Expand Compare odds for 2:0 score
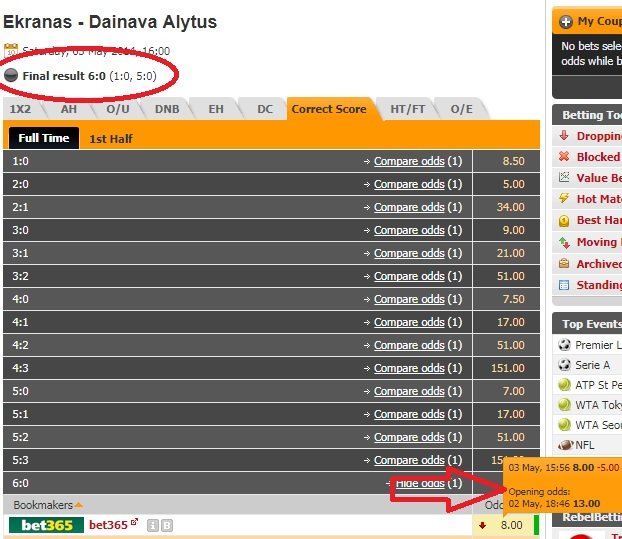This screenshot has height=539, width=622. tap(409, 184)
